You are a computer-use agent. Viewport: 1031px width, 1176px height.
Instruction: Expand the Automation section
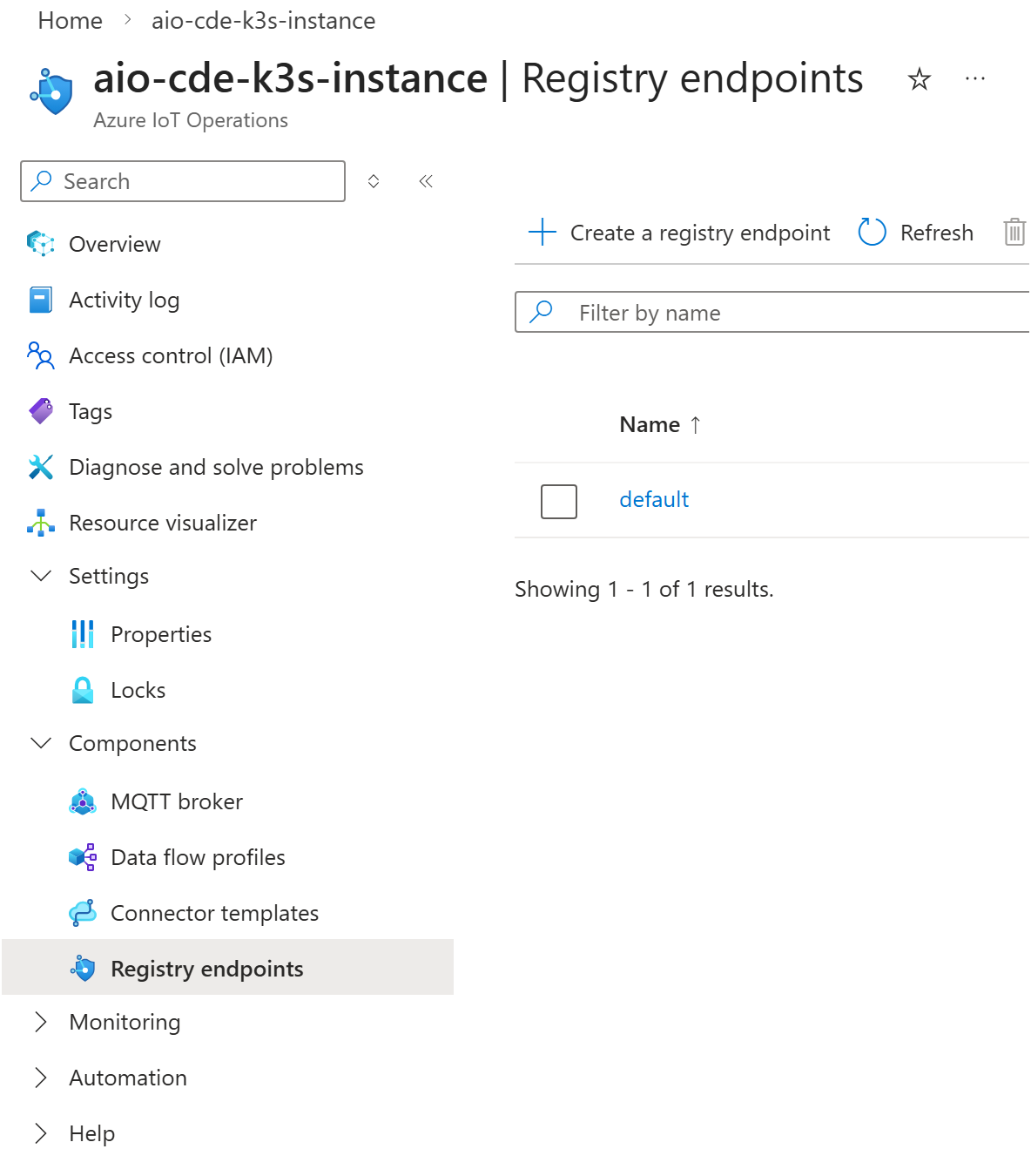click(x=41, y=1078)
